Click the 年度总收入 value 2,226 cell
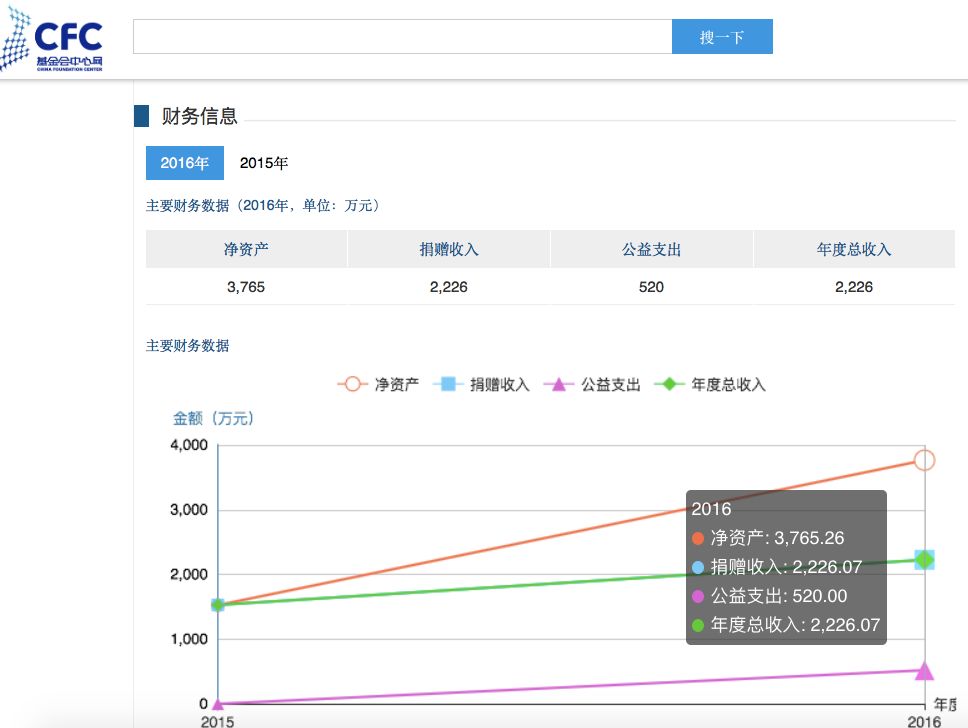This screenshot has width=968, height=728. tap(854, 287)
